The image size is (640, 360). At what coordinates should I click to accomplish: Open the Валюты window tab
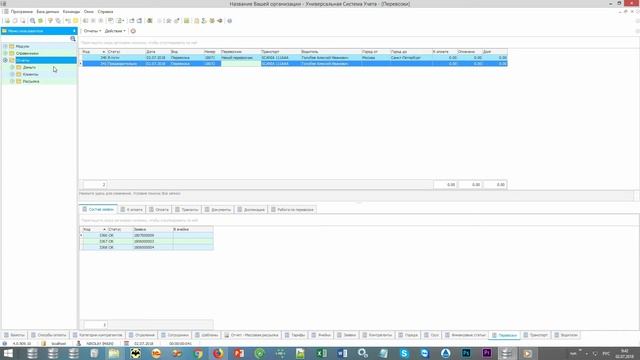[14, 335]
